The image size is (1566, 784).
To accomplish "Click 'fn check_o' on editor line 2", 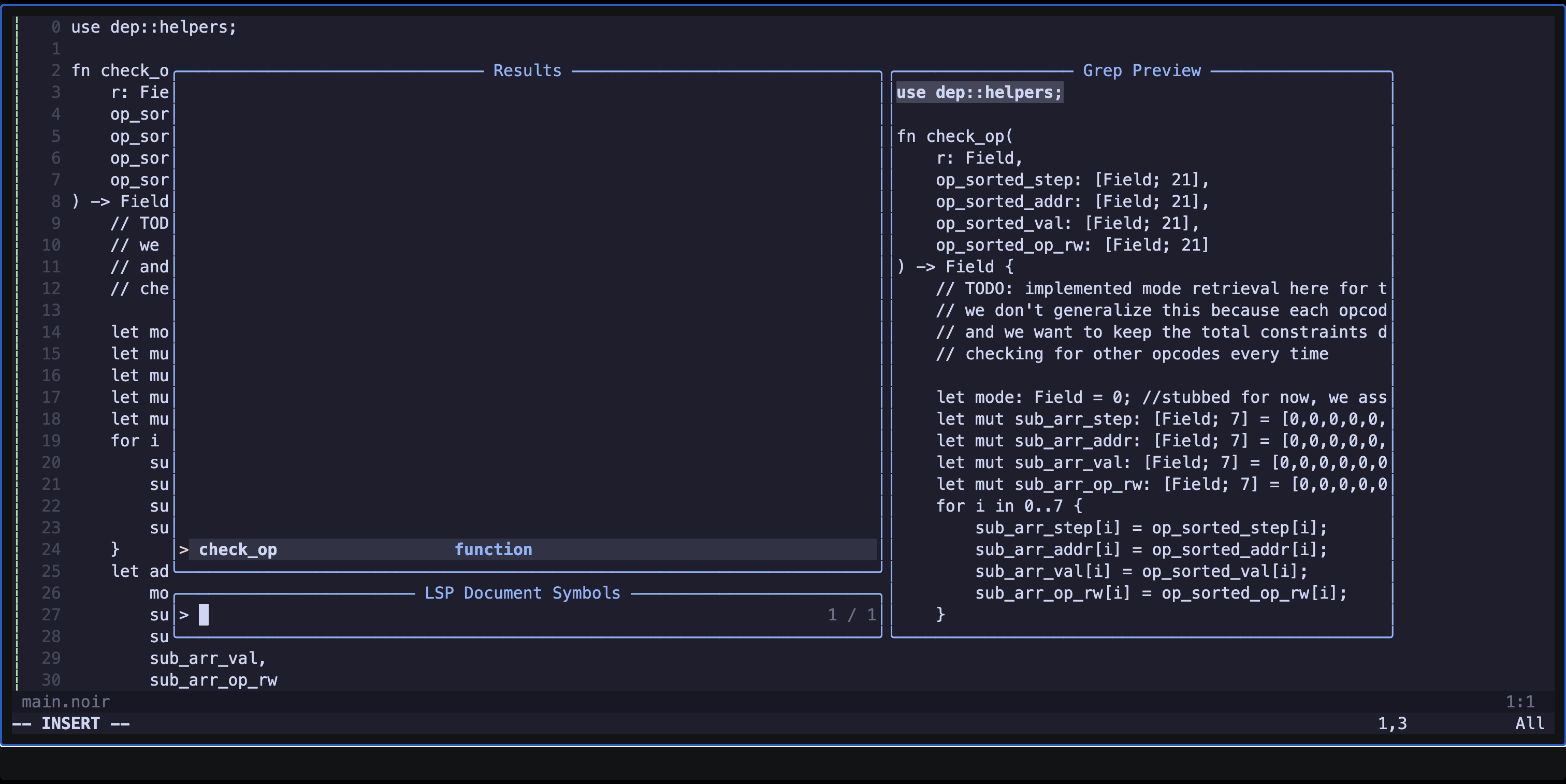I will 120,71.
